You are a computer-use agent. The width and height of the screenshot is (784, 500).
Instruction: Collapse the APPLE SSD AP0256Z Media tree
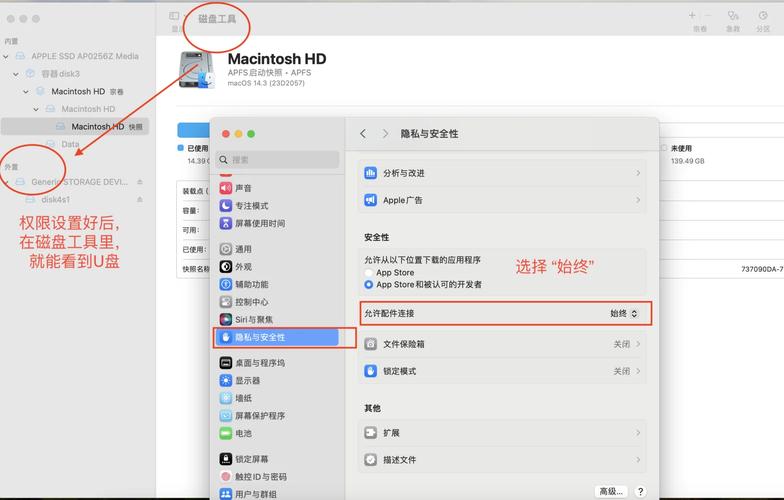(7, 57)
